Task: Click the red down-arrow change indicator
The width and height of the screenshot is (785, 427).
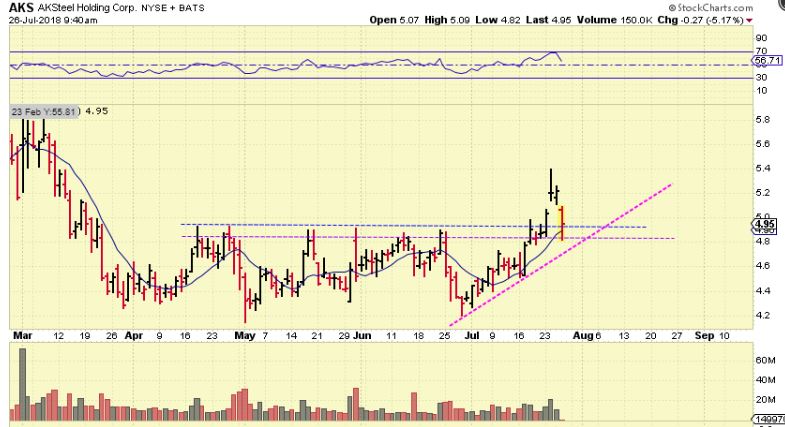Action: pyautogui.click(x=749, y=21)
